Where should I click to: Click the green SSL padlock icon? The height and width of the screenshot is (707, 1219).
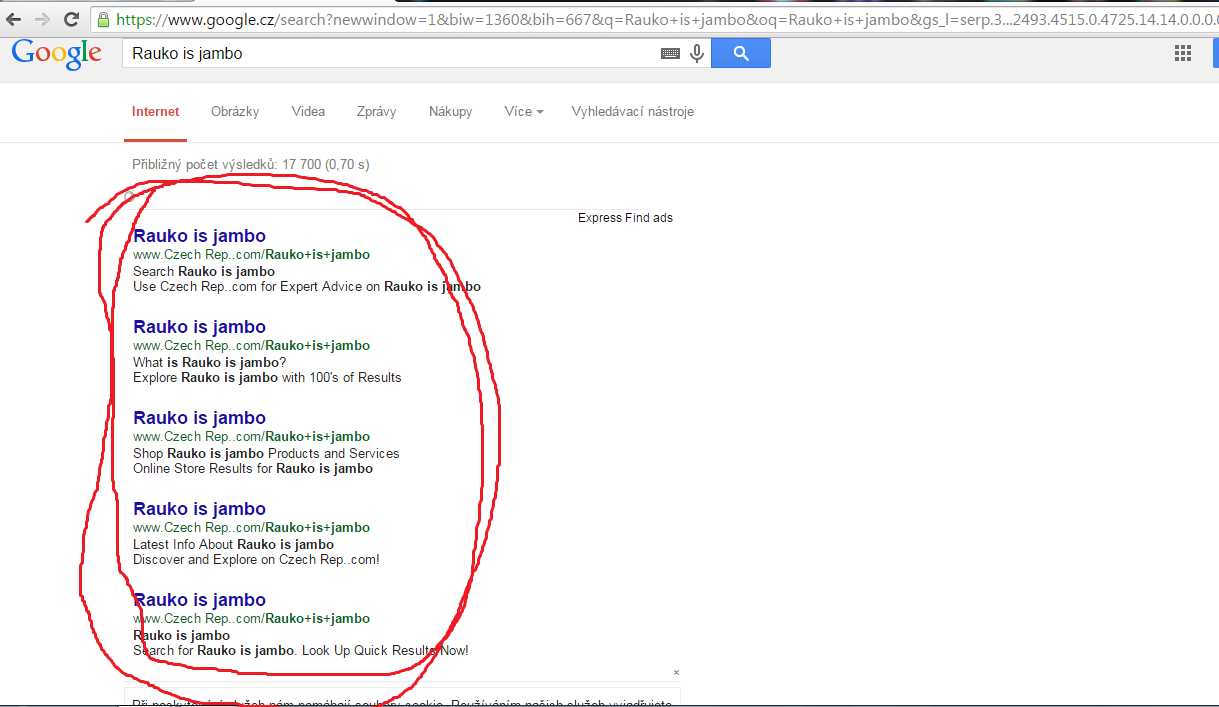pos(103,19)
